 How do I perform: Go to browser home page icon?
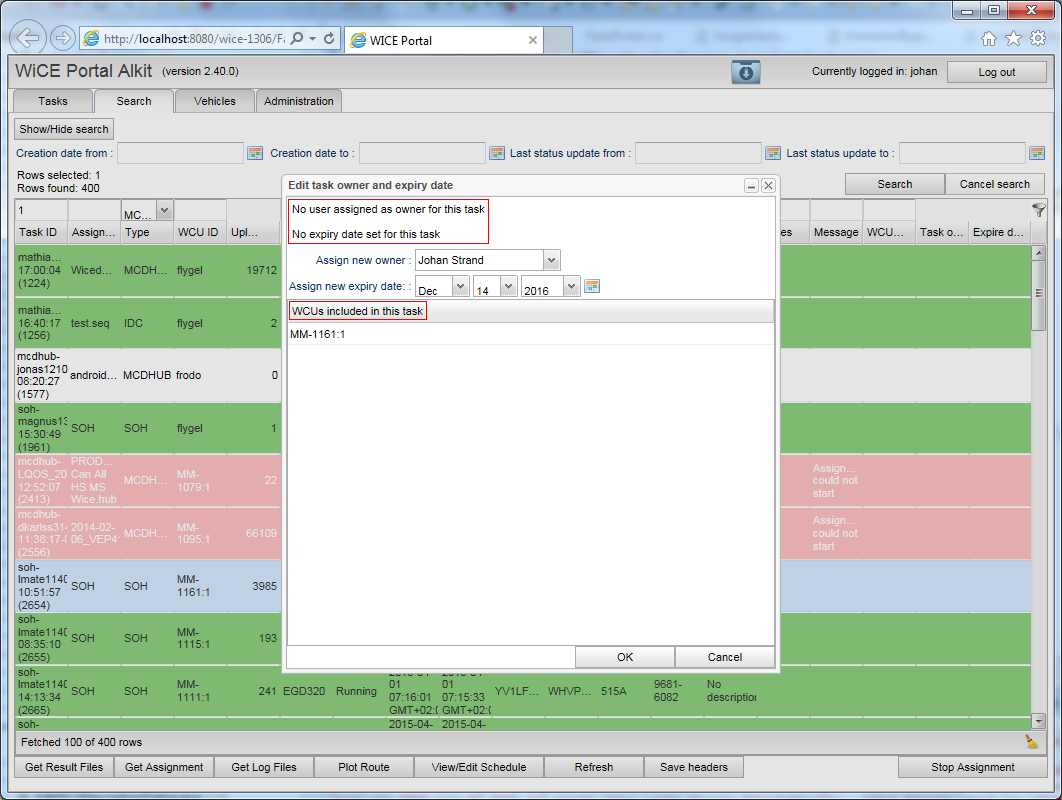[x=989, y=39]
